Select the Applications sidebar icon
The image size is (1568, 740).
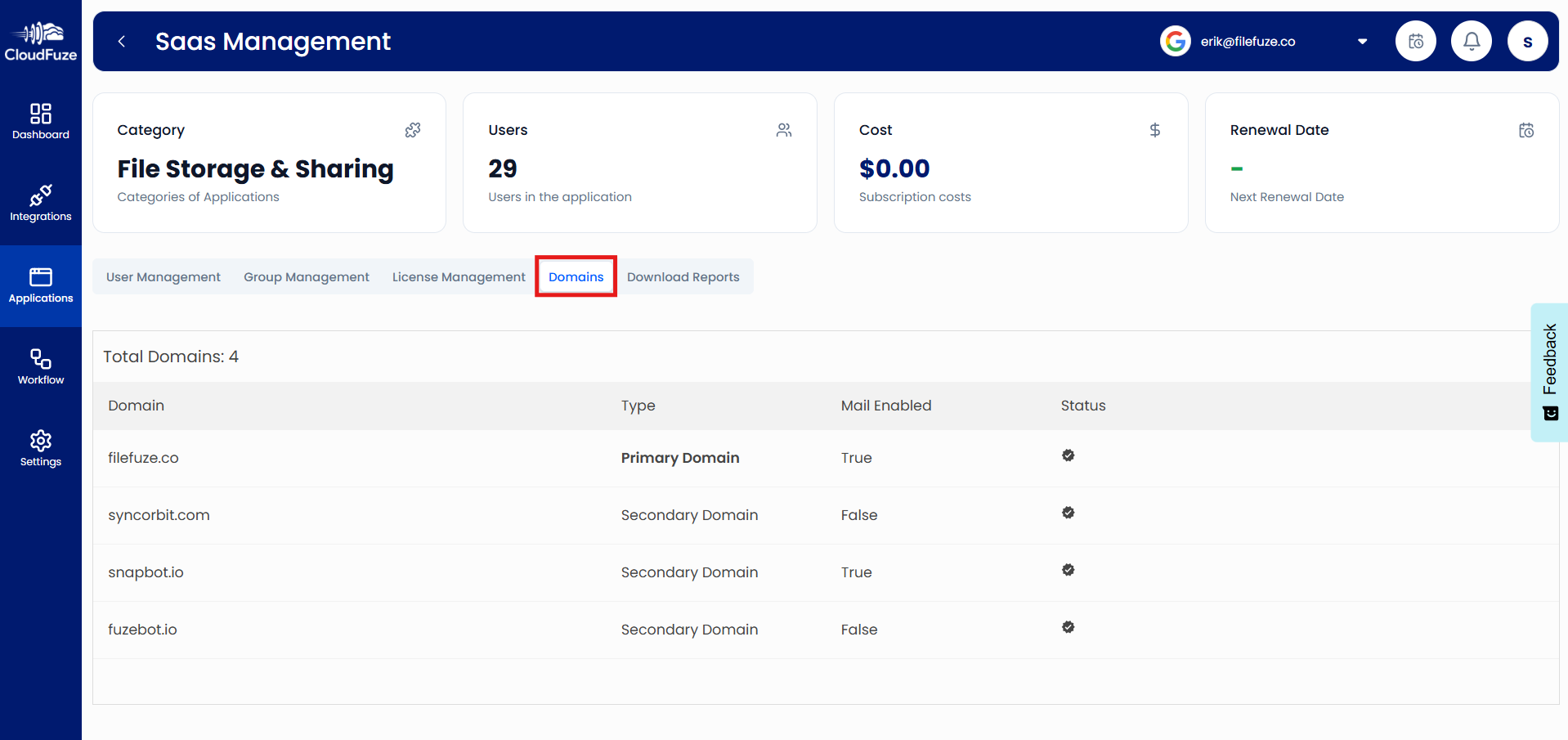click(x=41, y=285)
